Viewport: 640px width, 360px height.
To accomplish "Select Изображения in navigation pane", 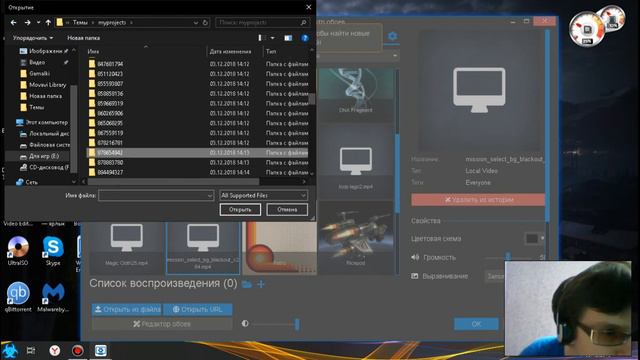I will click(45, 51).
